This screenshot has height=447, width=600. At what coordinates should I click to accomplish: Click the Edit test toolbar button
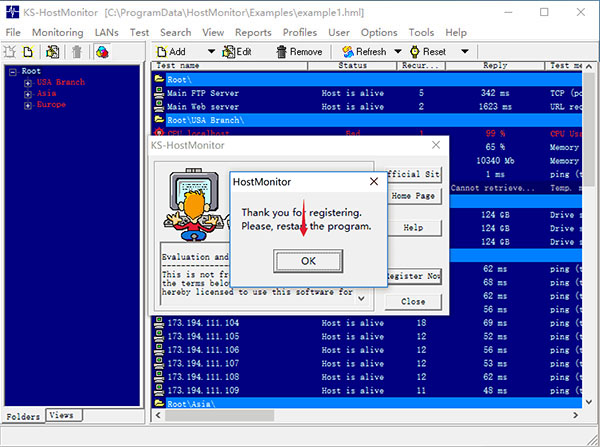(236, 52)
